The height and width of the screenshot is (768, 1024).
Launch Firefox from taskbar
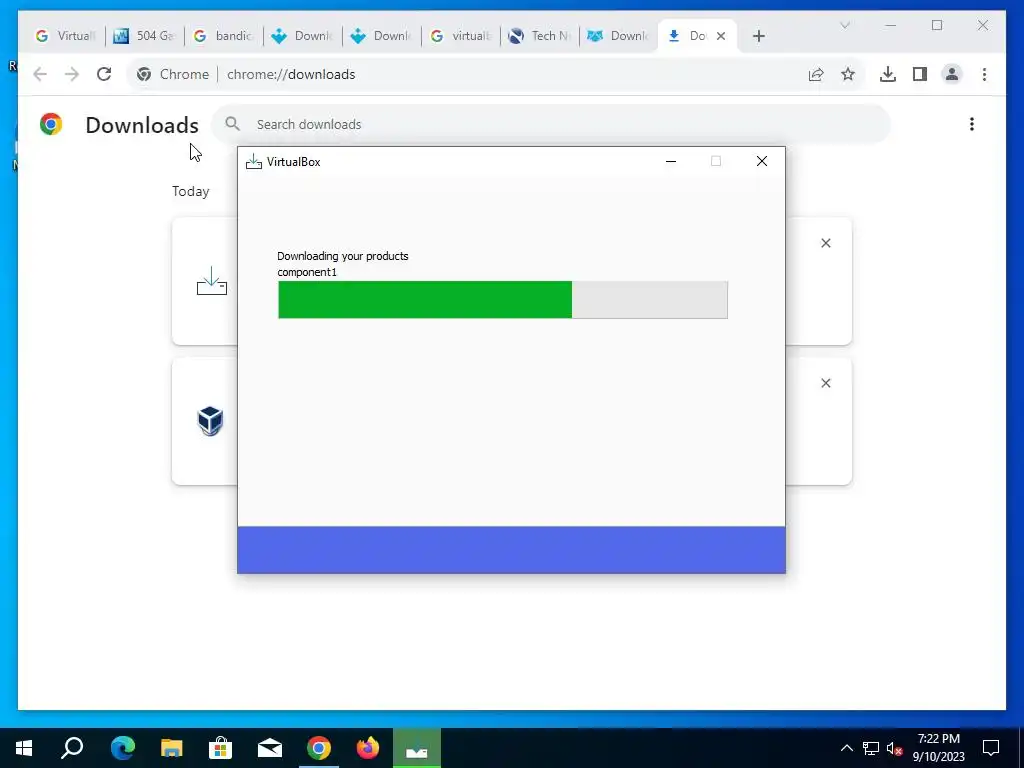click(x=368, y=748)
